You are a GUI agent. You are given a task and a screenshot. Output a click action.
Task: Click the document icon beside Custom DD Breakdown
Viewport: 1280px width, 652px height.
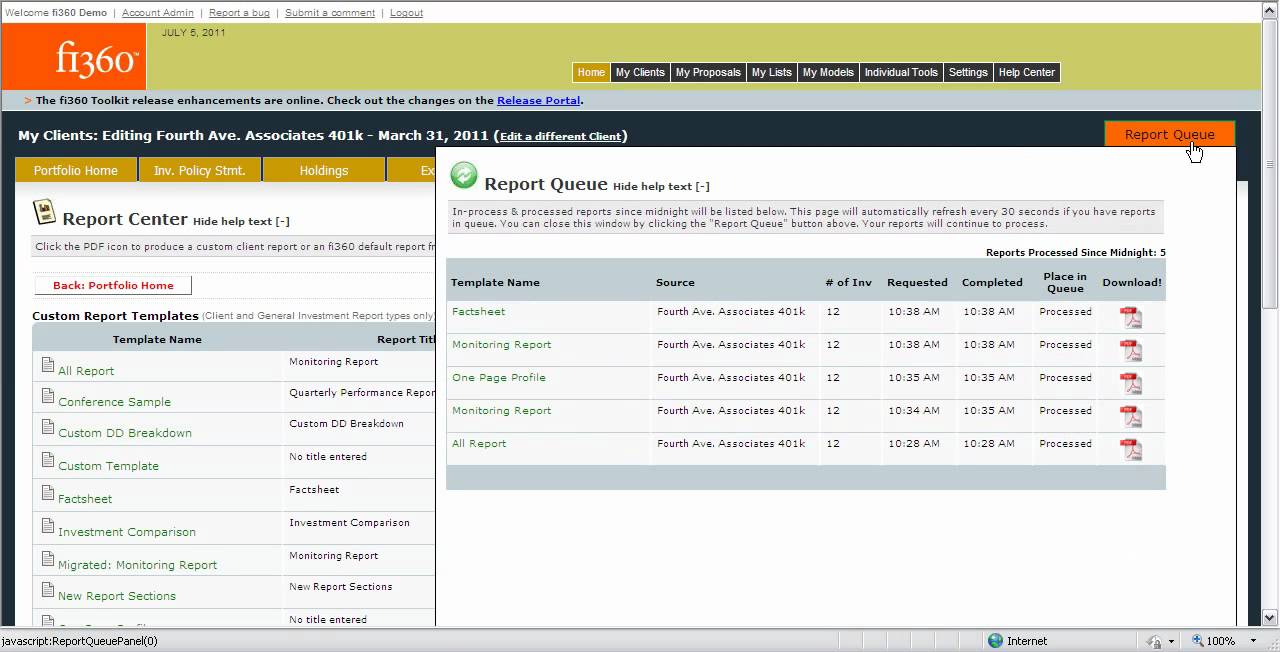click(x=47, y=427)
